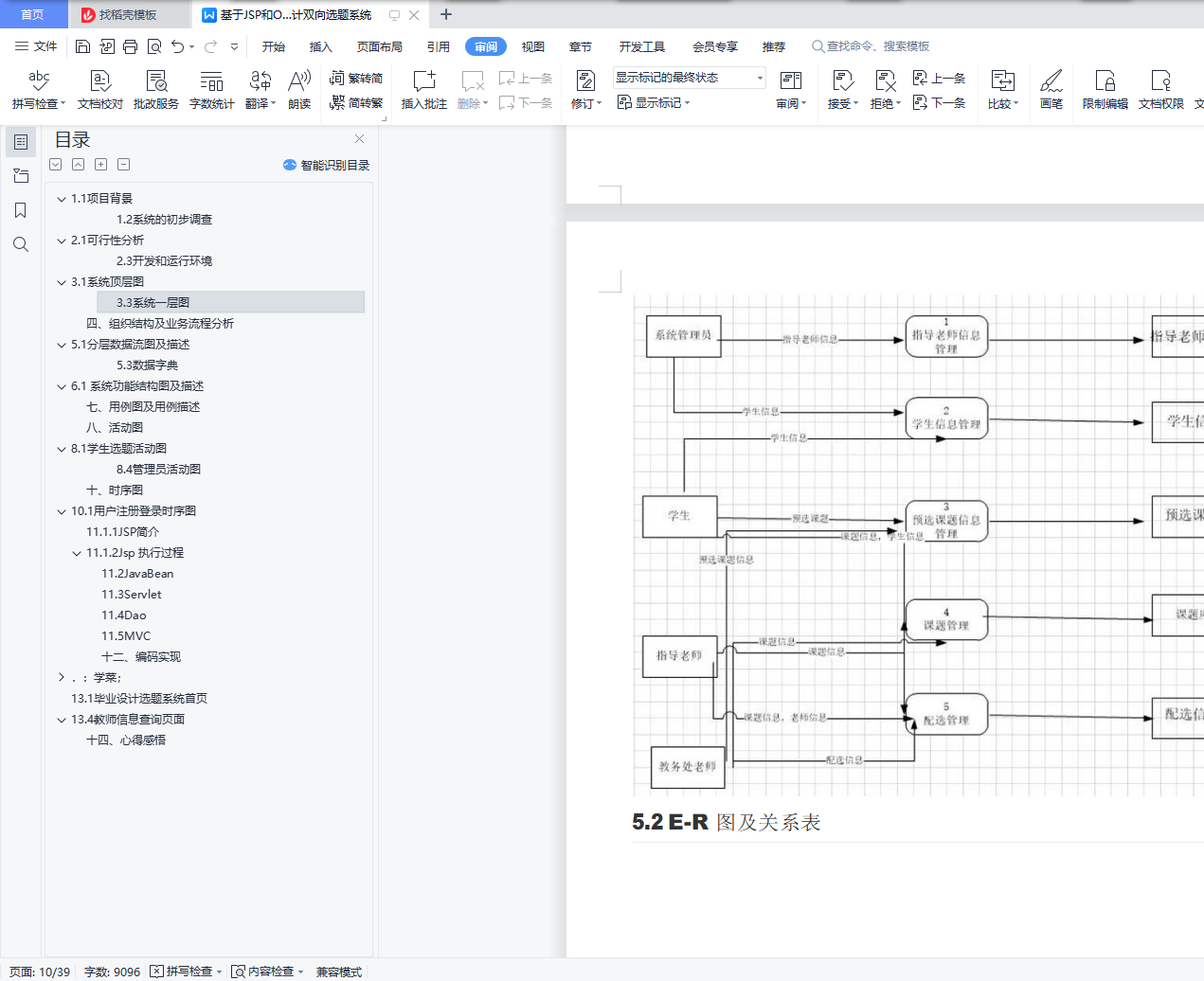Click the 查找命令、搜索模板 search field
This screenshot has width=1204, height=981.
point(871,46)
